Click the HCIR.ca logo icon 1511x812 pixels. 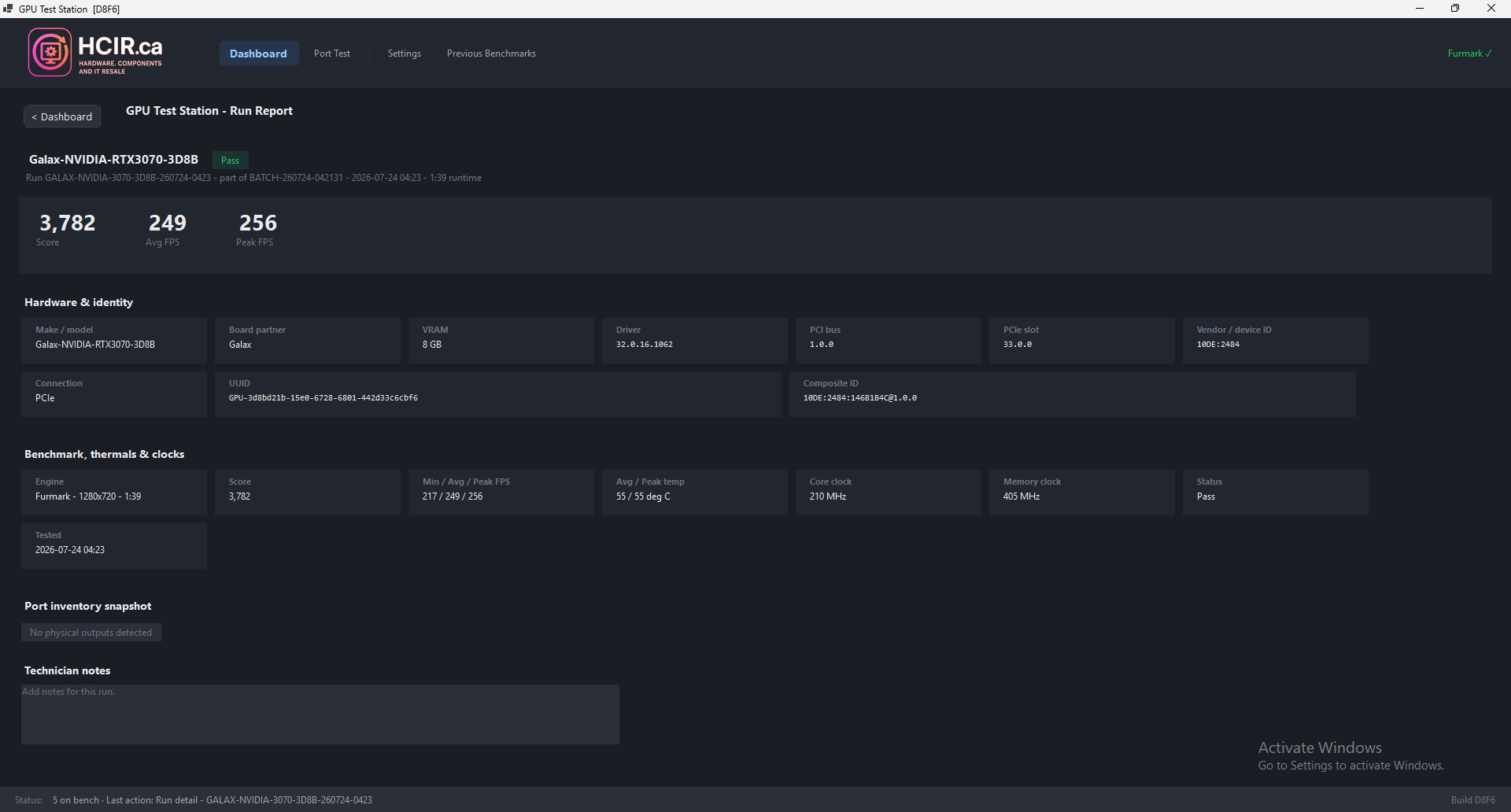(x=50, y=53)
